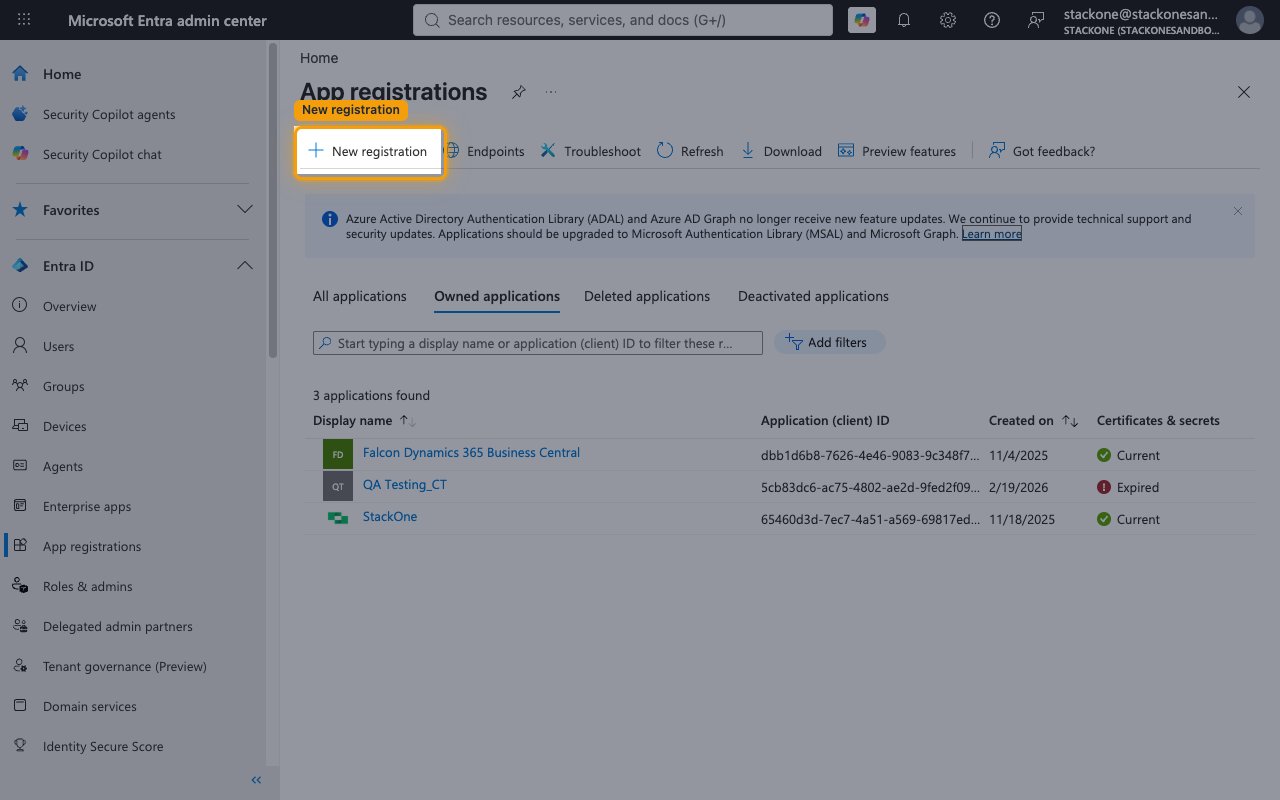Open the Feedback icon in header
Screen dimensions: 1280x800
pyautogui.click(x=1036, y=20)
